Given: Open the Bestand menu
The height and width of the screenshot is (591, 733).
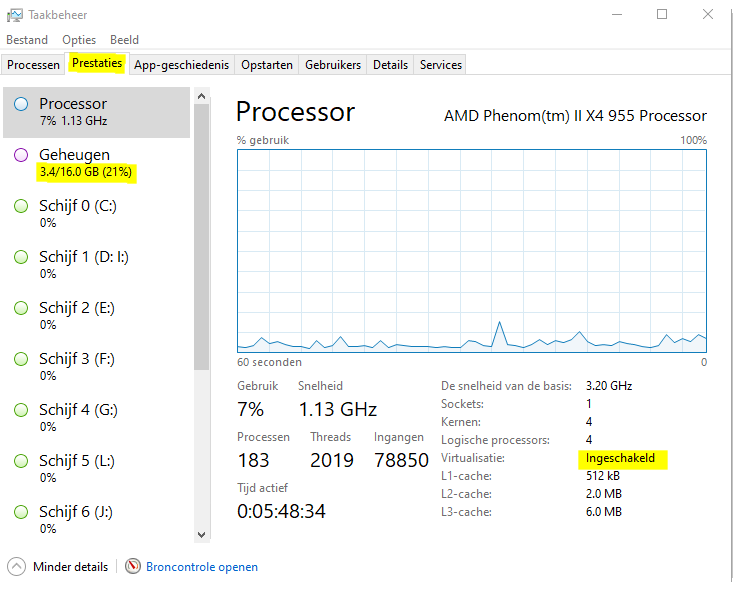Looking at the screenshot, I should point(27,40).
